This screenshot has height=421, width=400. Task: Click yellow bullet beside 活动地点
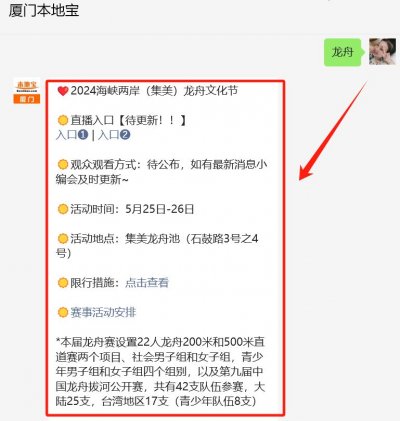63,239
